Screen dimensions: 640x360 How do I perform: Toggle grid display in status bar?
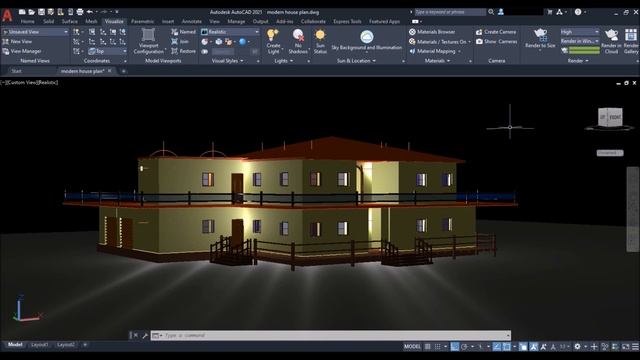427,347
